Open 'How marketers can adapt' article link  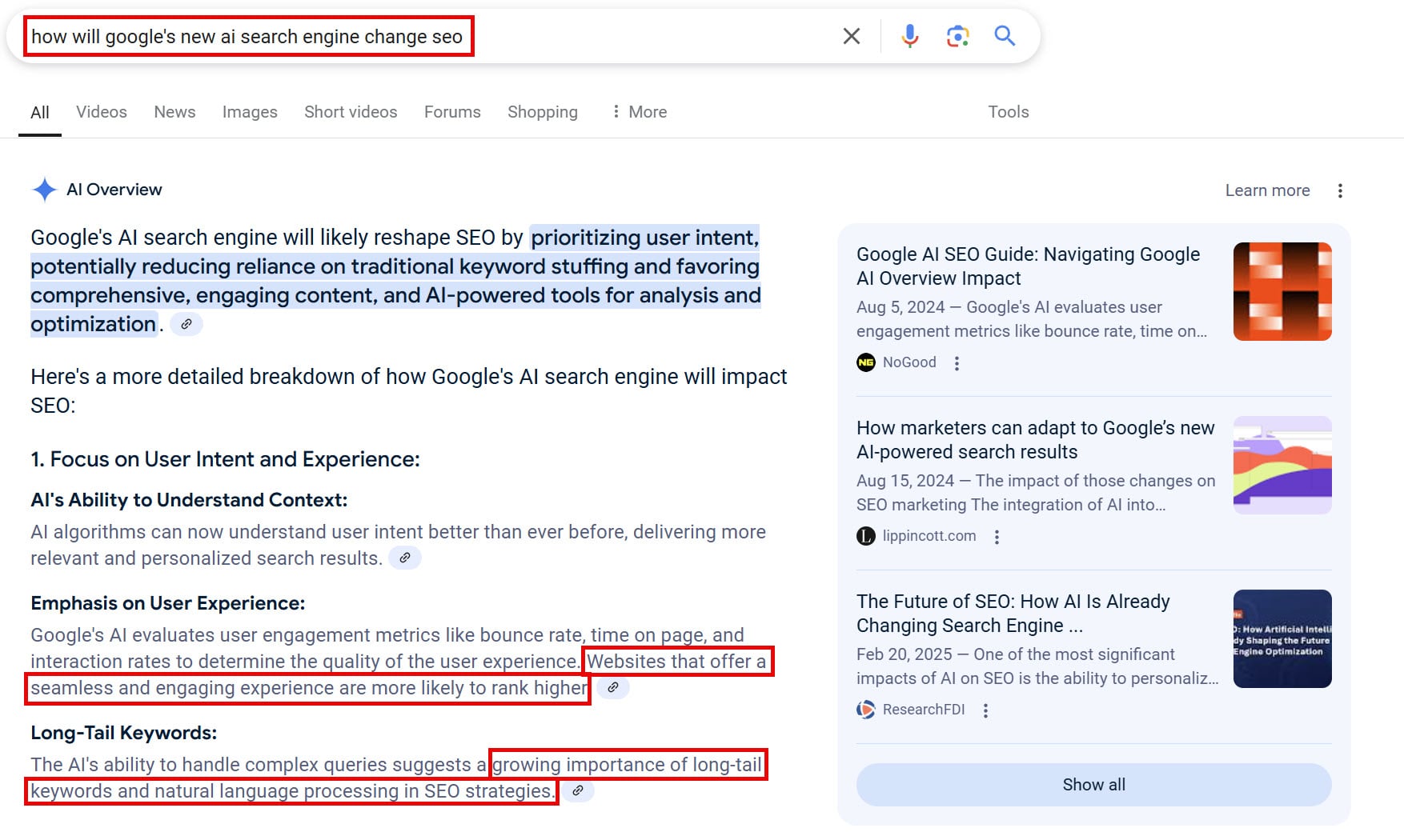click(x=1035, y=440)
